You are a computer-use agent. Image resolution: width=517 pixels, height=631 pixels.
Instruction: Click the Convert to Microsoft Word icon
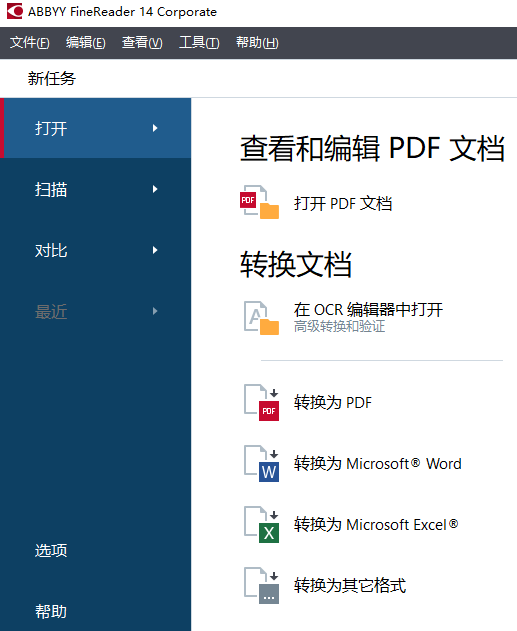(x=262, y=464)
